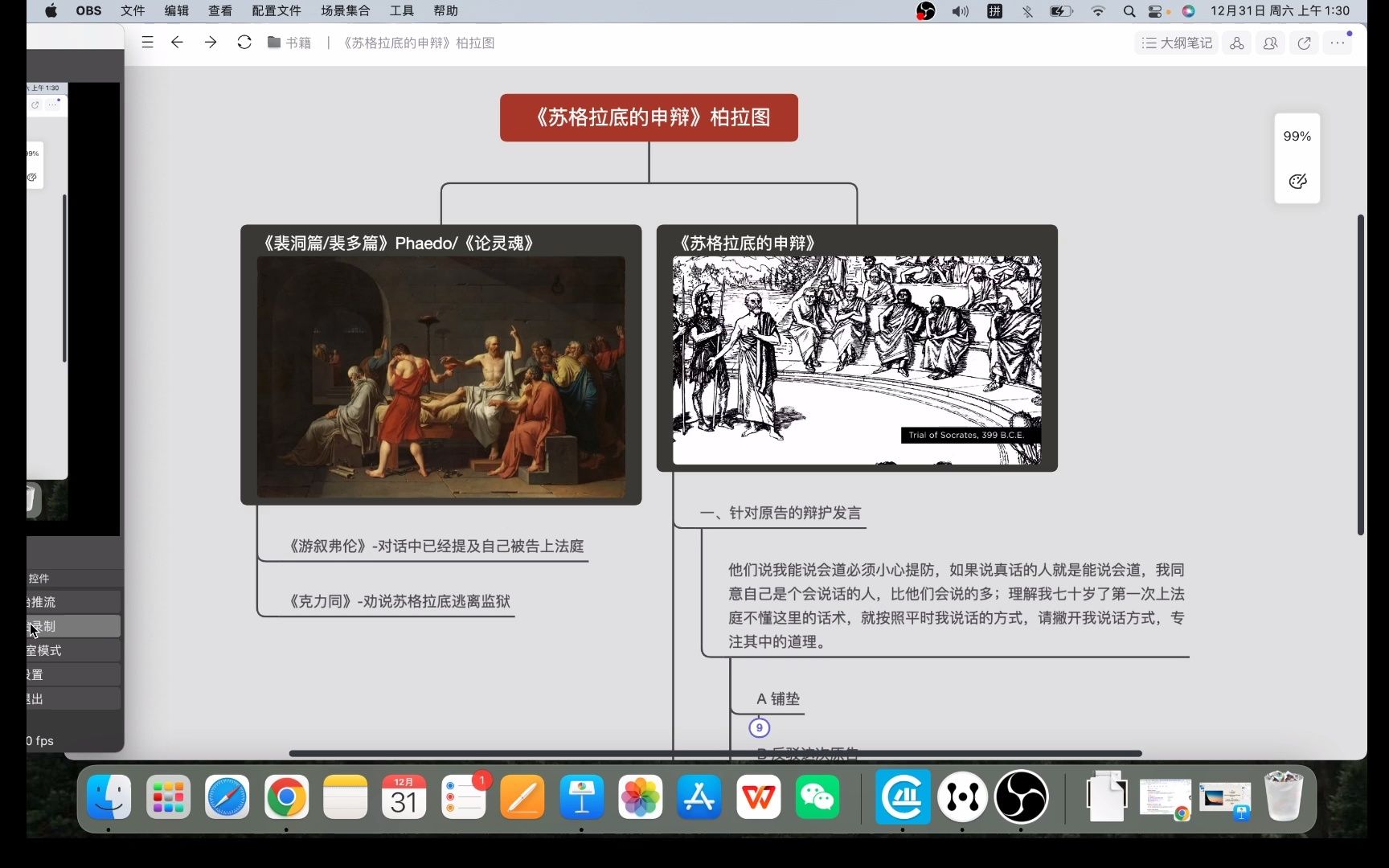Click the horizontal scrollbar of the canvas
The image size is (1389, 868).
tap(715, 753)
